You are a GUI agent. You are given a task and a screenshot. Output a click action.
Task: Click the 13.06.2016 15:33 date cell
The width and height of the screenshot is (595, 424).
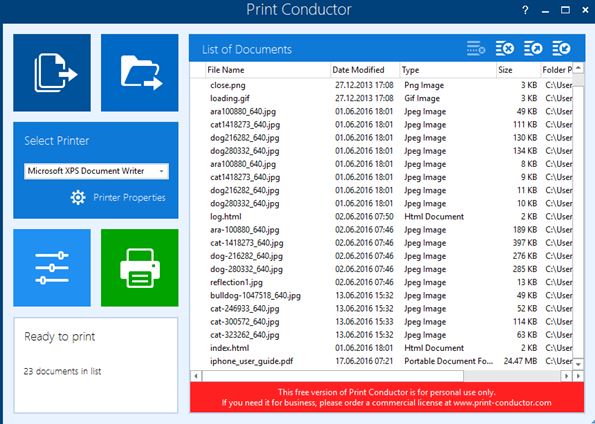pyautogui.click(x=364, y=322)
